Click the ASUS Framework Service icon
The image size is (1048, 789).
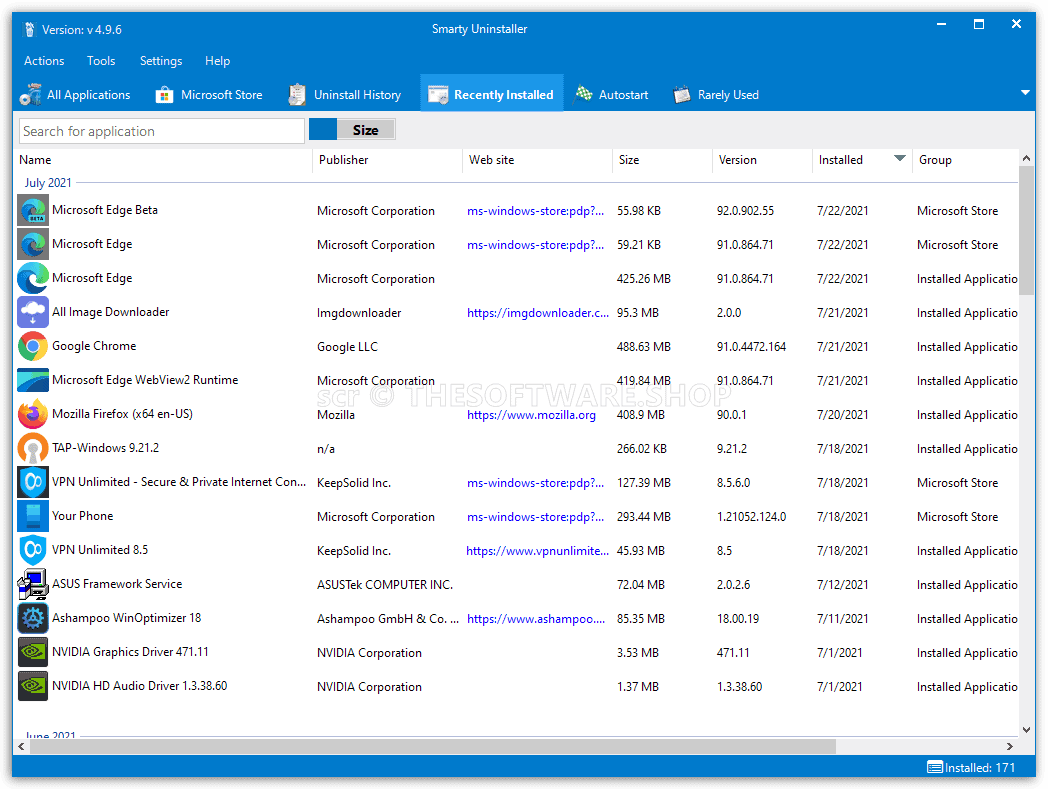tap(33, 584)
